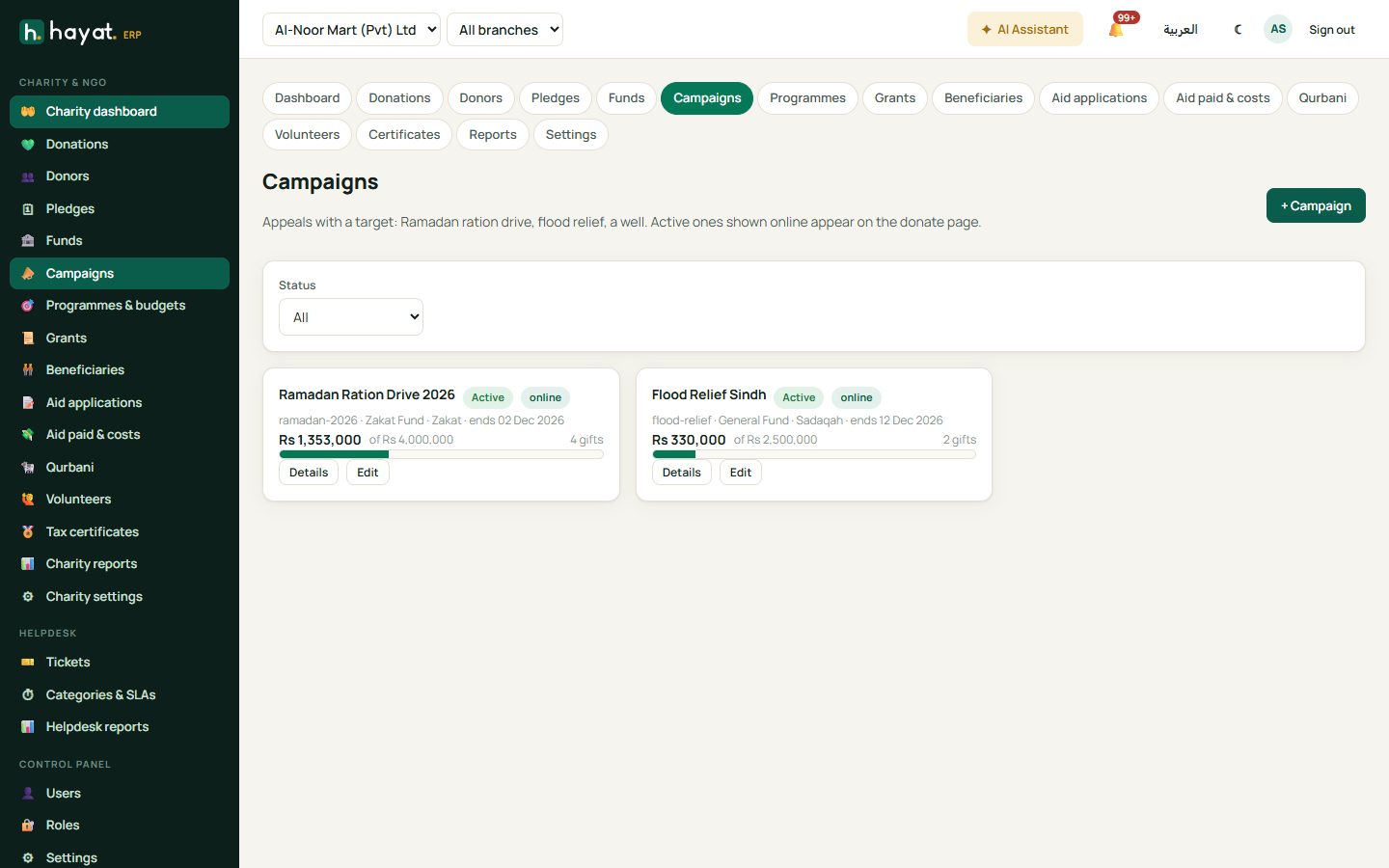
Task: Click the Users sidebar icon
Action: pos(28,794)
